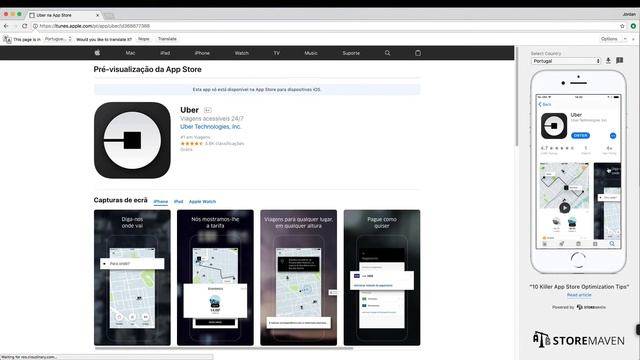Open the page language dropdown showing Portuguese
This screenshot has width=640, height=360.
pos(58,39)
